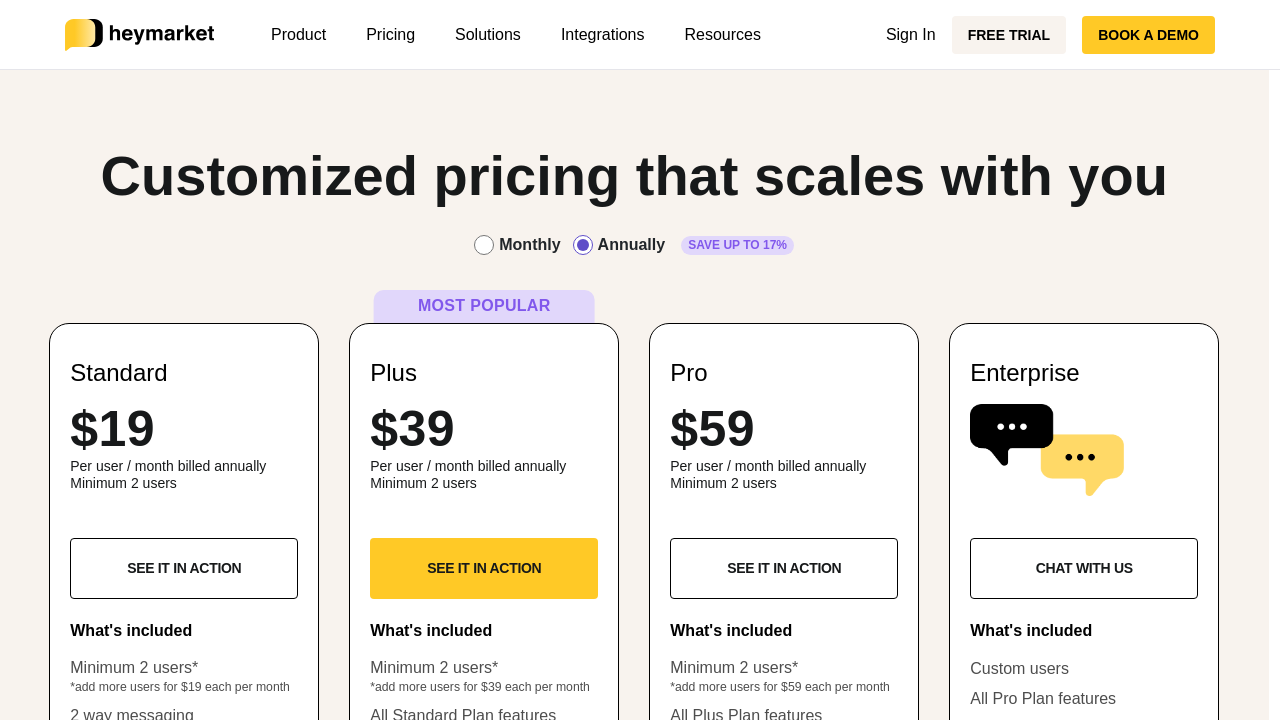Select the Annually billing radio button

[583, 245]
